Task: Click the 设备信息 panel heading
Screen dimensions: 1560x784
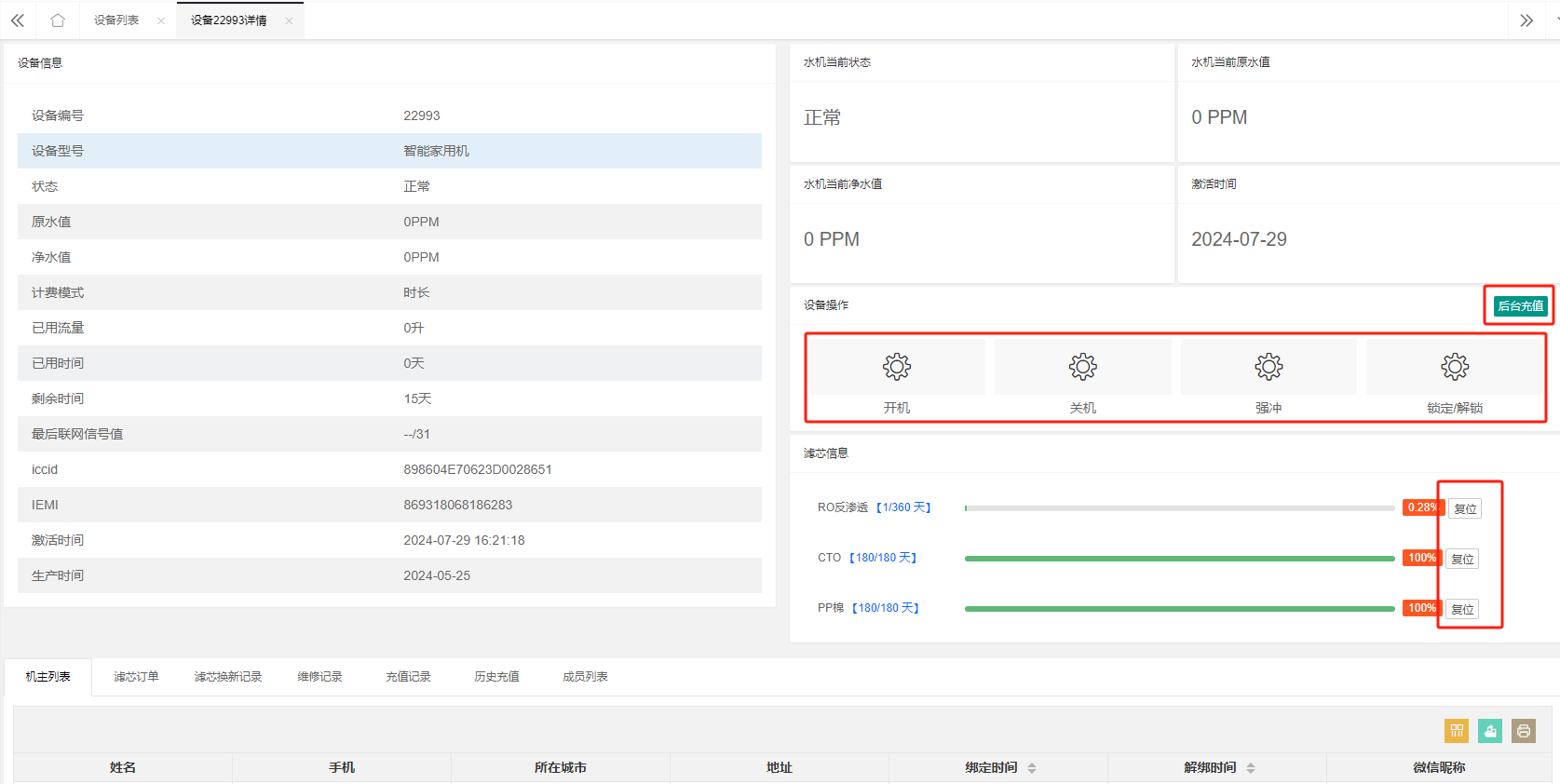Action: point(40,63)
